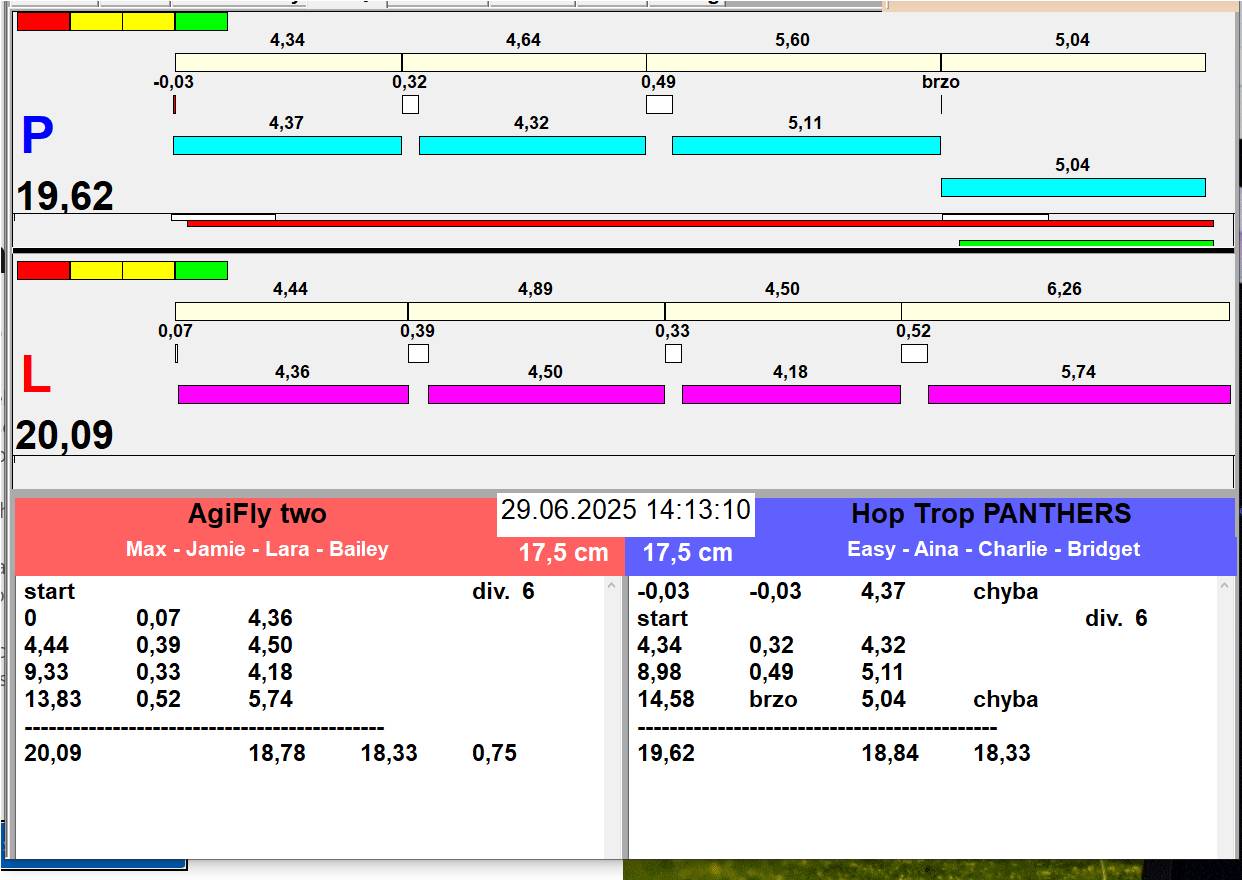The width and height of the screenshot is (1242, 880).
Task: Click the green start light in lane L
Action: [x=201, y=270]
